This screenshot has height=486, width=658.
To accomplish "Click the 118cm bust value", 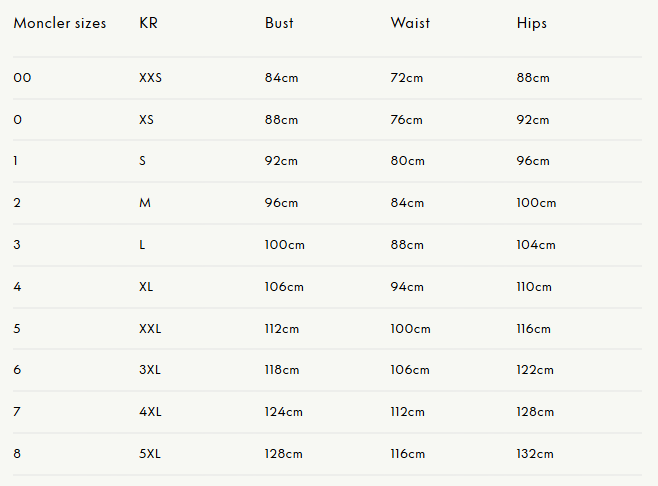I will (x=282, y=370).
